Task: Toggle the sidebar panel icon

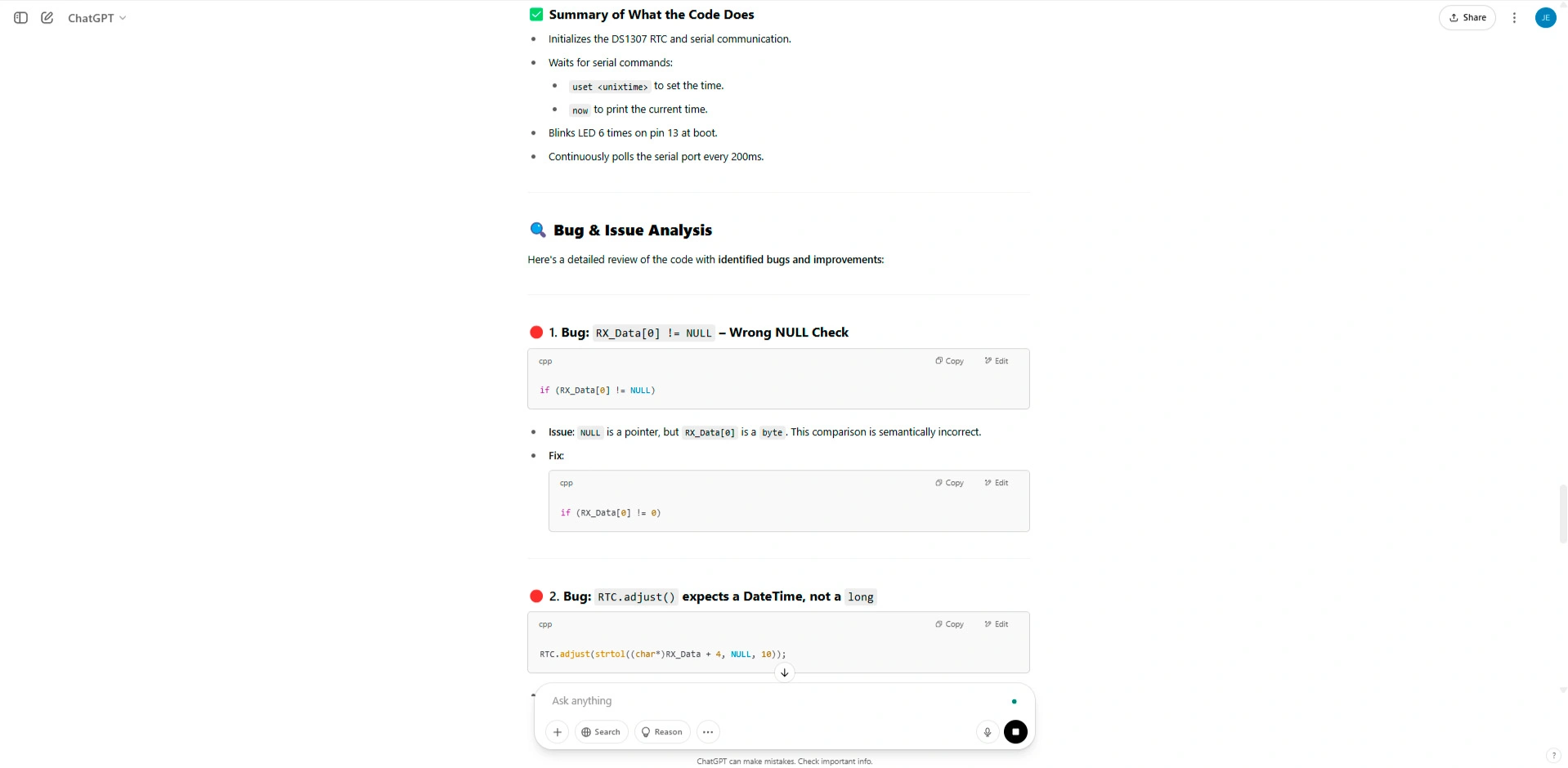Action: point(21,18)
